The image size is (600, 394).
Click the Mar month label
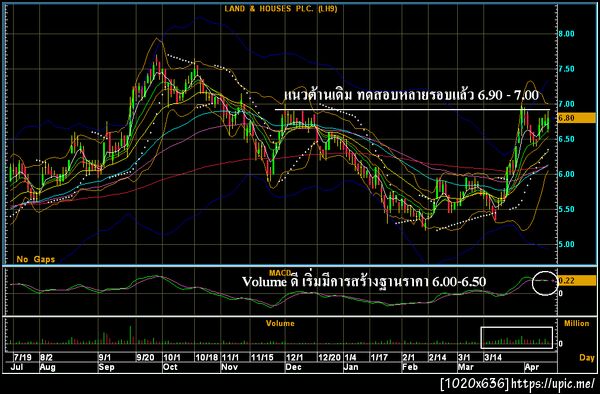point(466,367)
